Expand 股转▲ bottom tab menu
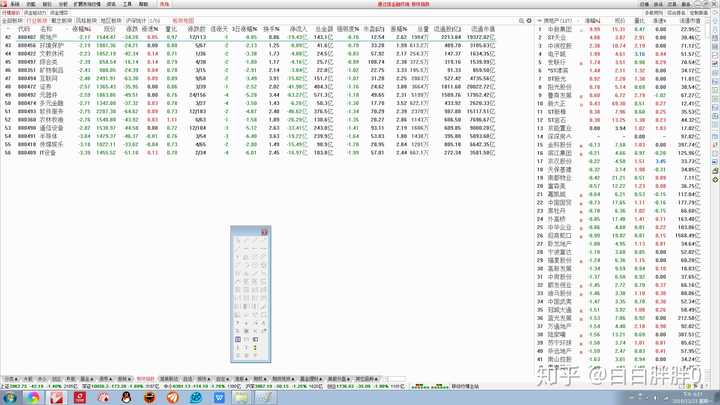 tap(124, 379)
